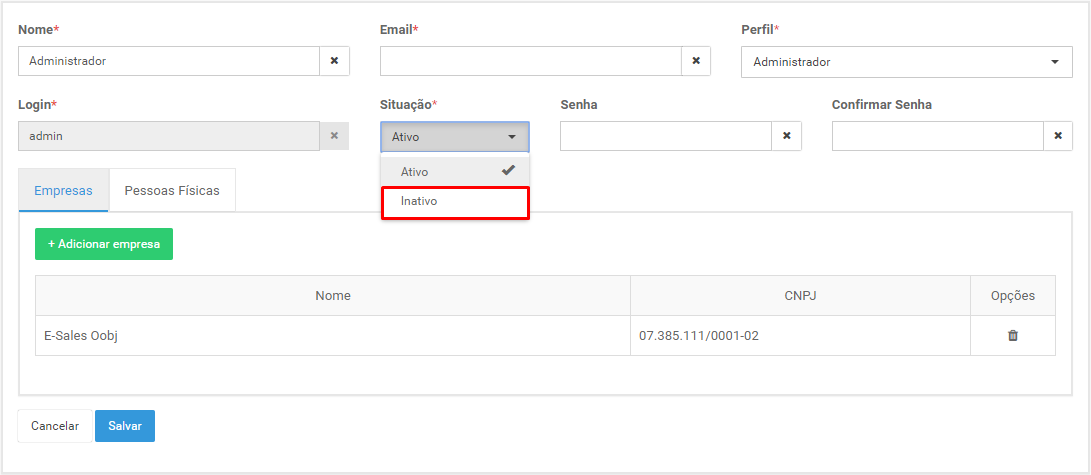
Task: Click the checkmark next to Ativo option
Action: tap(509, 170)
